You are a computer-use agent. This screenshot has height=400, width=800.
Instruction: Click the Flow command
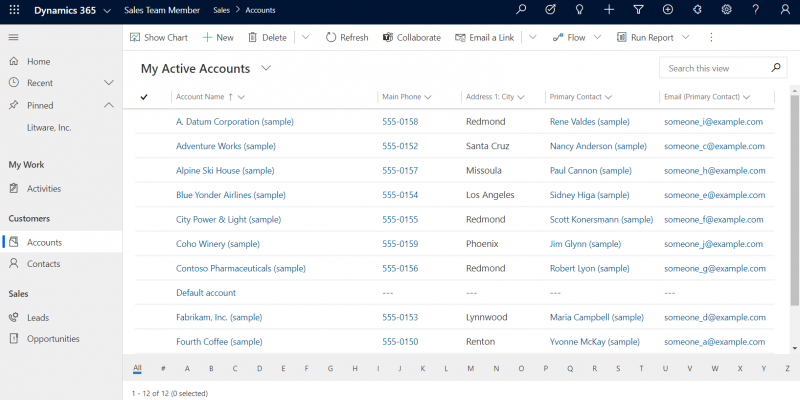tap(569, 37)
